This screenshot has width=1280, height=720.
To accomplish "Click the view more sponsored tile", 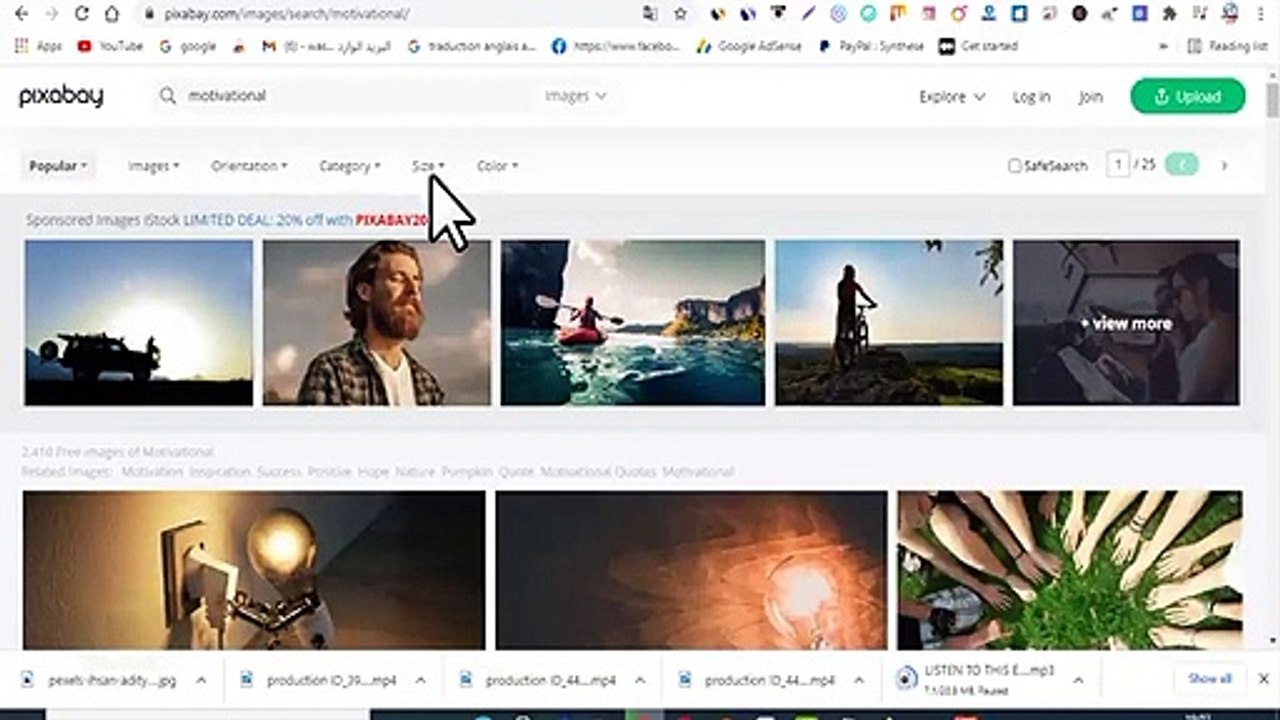I will [1126, 322].
